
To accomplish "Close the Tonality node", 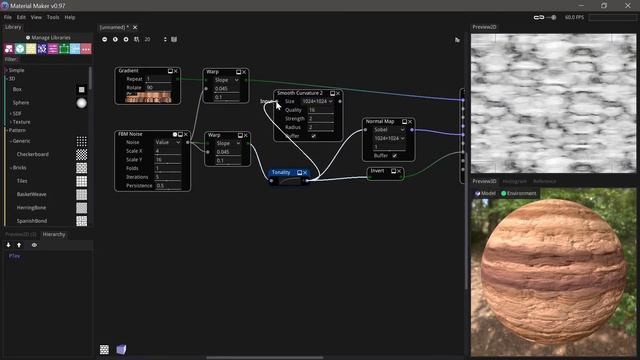I will point(305,173).
